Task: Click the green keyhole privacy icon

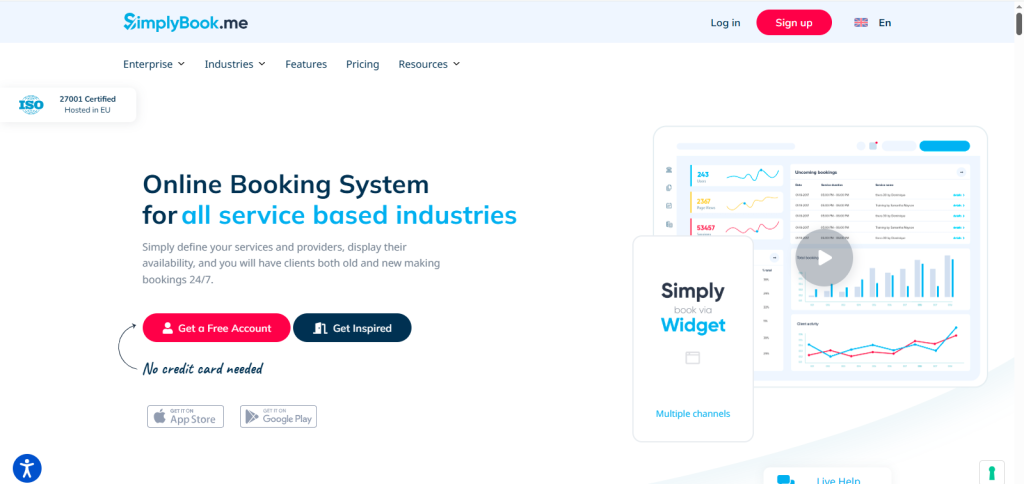Action: 991,472
